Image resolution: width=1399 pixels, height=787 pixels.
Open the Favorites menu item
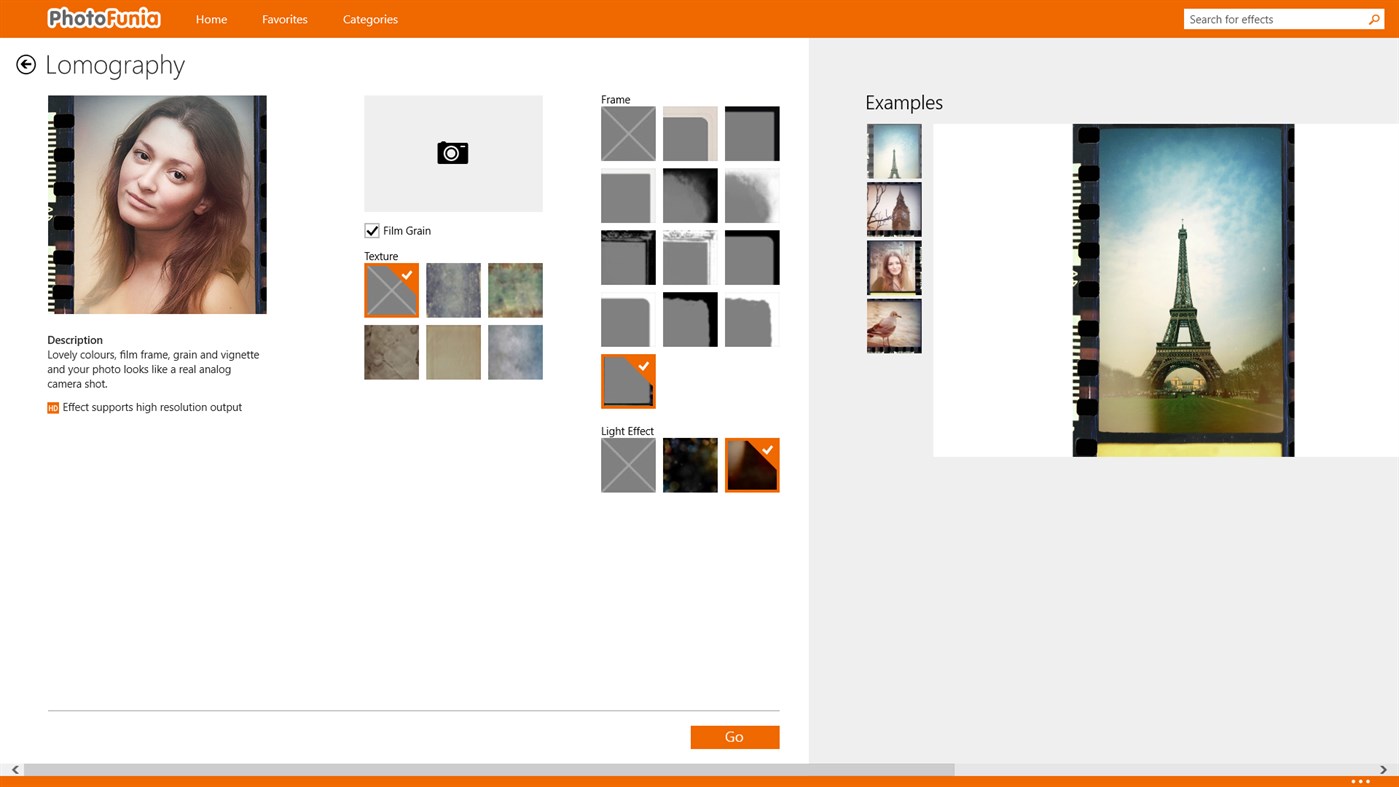(285, 19)
